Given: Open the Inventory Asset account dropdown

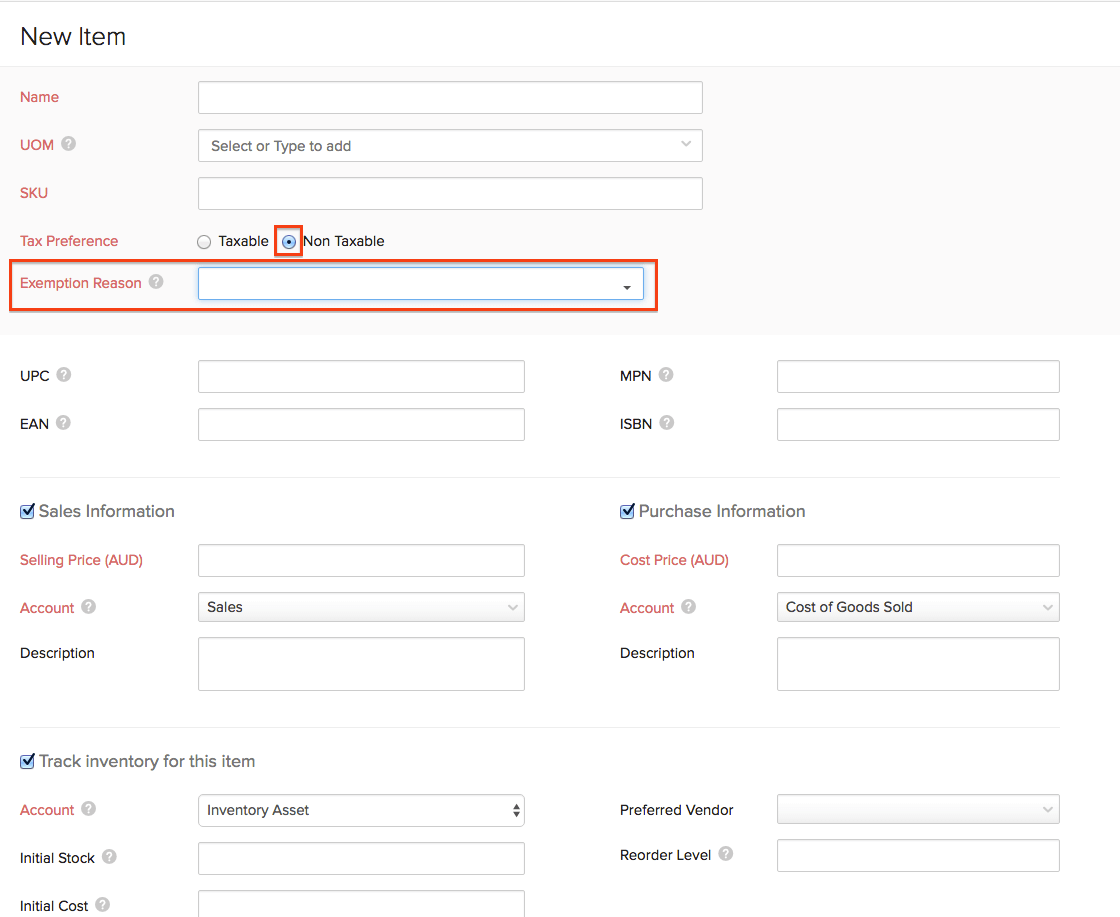Looking at the screenshot, I should click(x=361, y=810).
